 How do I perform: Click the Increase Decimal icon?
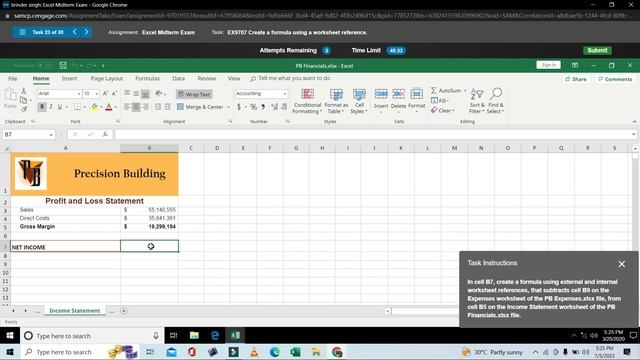[x=275, y=107]
